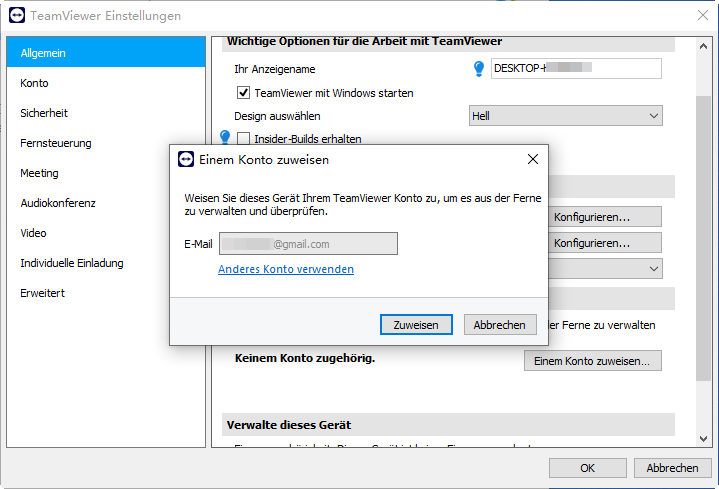This screenshot has width=719, height=489.
Task: Click Abbrechen in the account dialog
Action: click(x=500, y=325)
